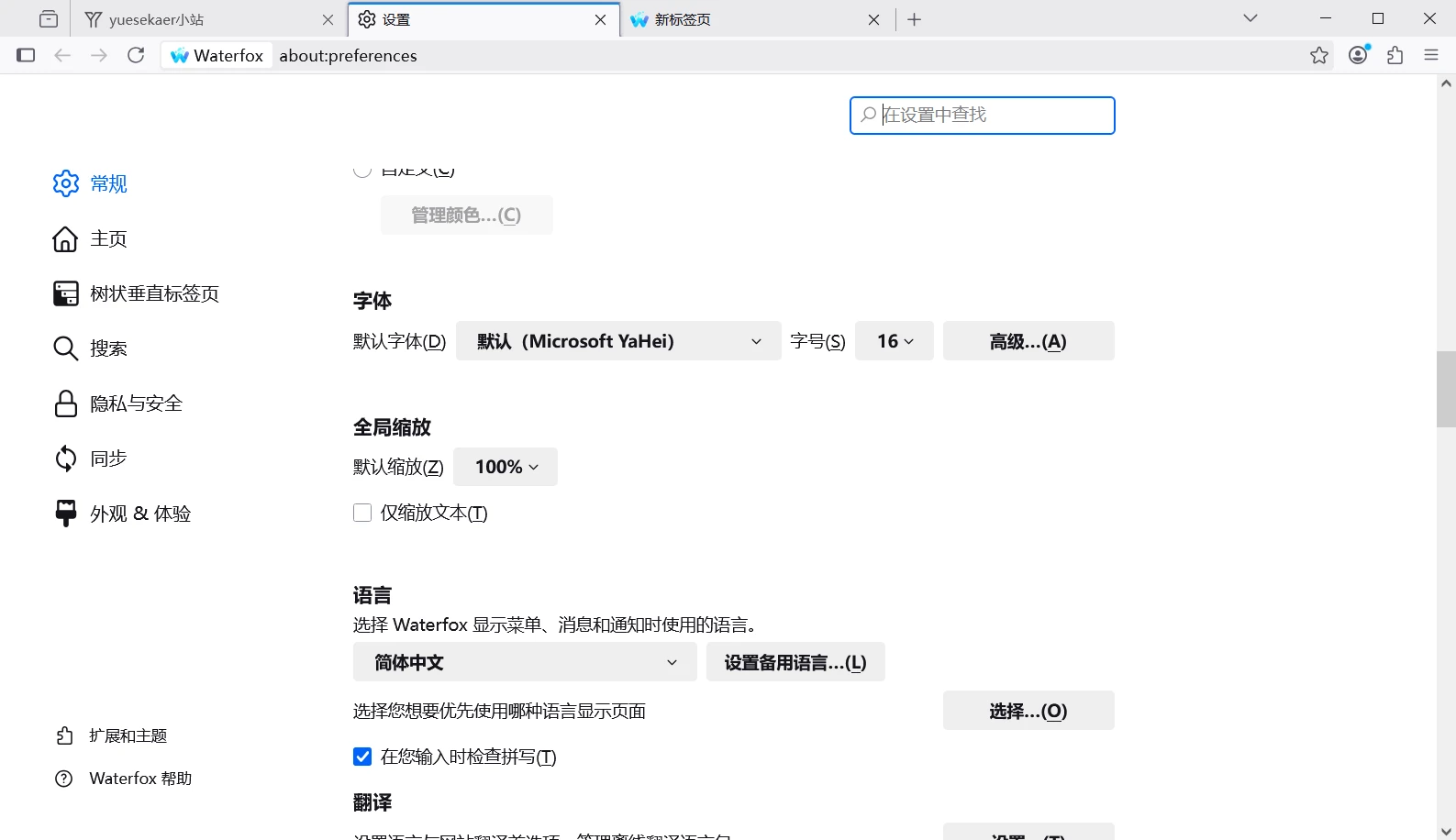1456x840 pixels.
Task: Click the scrollbar down arrow
Action: (1446, 832)
